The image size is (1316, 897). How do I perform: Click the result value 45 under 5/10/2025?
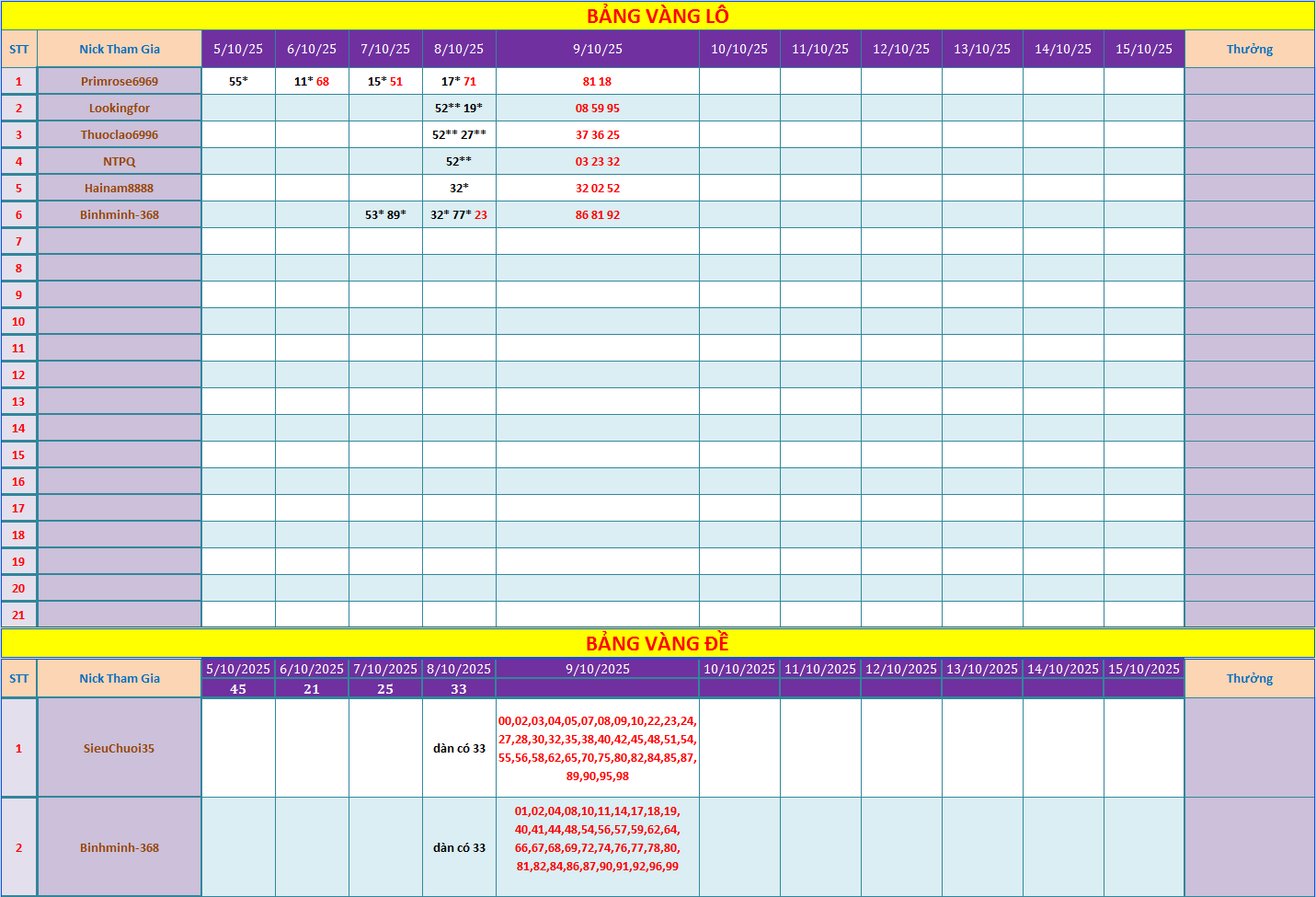click(238, 689)
